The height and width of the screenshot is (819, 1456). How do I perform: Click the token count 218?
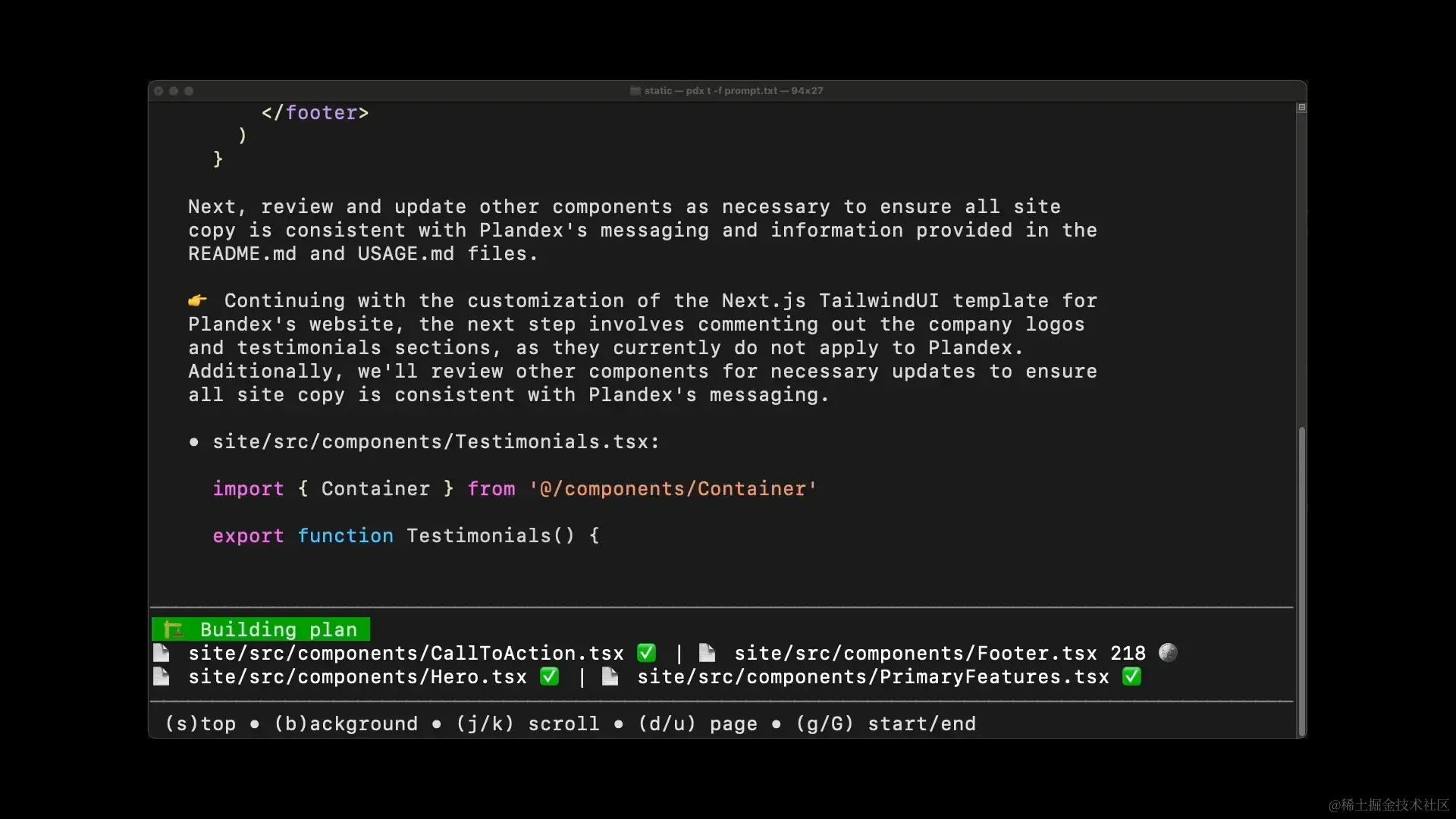[x=1128, y=653]
